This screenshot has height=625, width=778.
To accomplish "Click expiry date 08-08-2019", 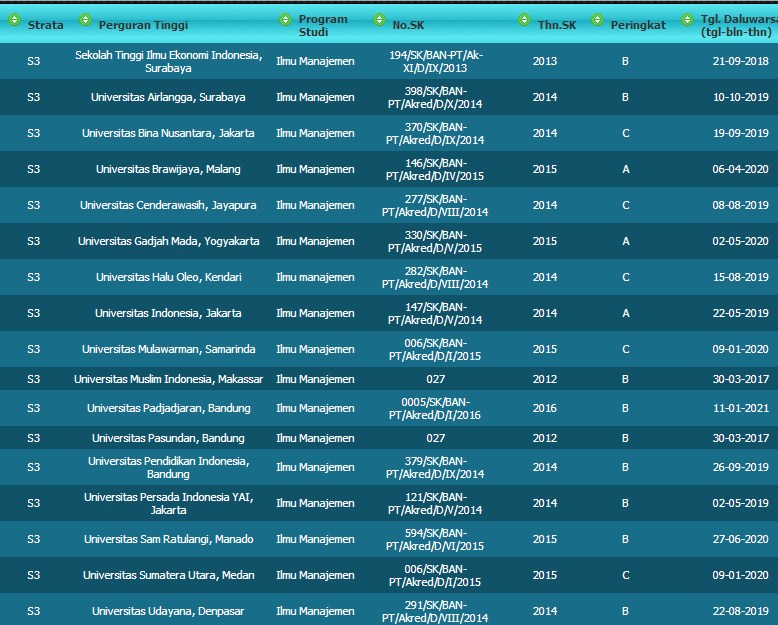I will (741, 205).
